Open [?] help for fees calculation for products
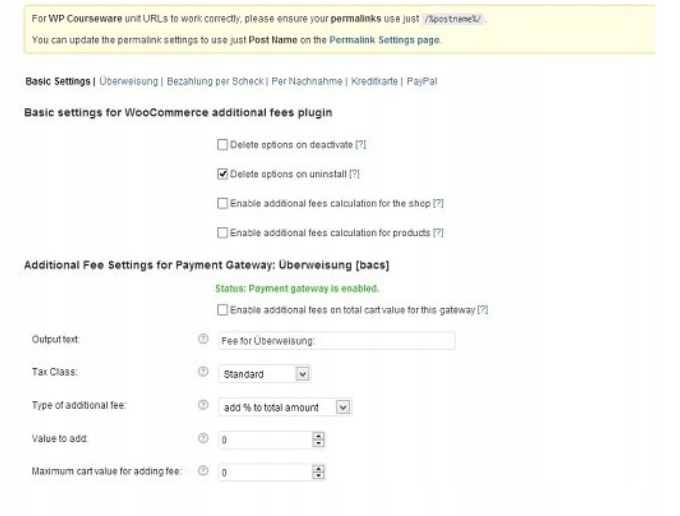This screenshot has width=680, height=516. pyautogui.click(x=438, y=233)
